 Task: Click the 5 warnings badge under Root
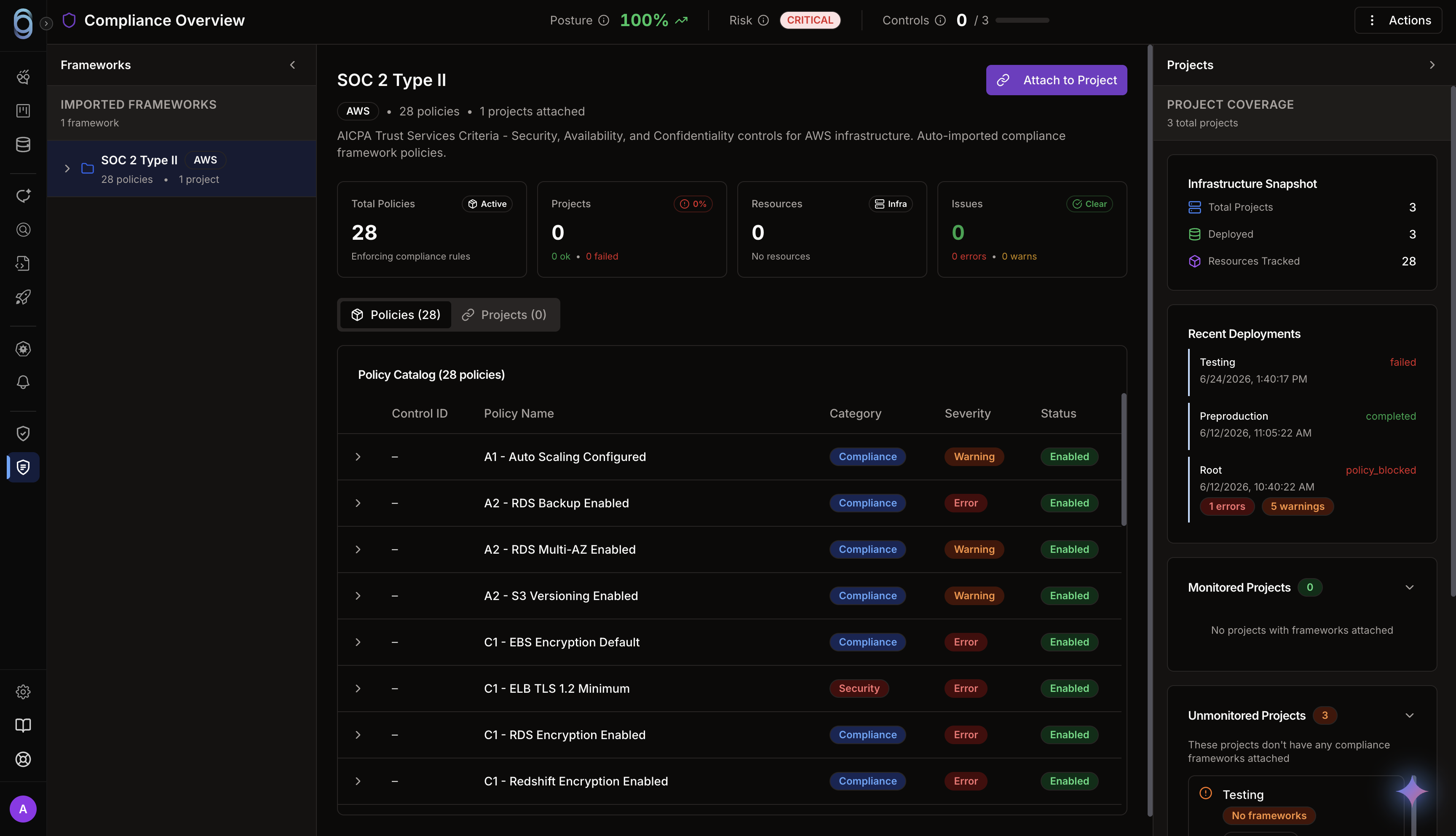(x=1297, y=506)
